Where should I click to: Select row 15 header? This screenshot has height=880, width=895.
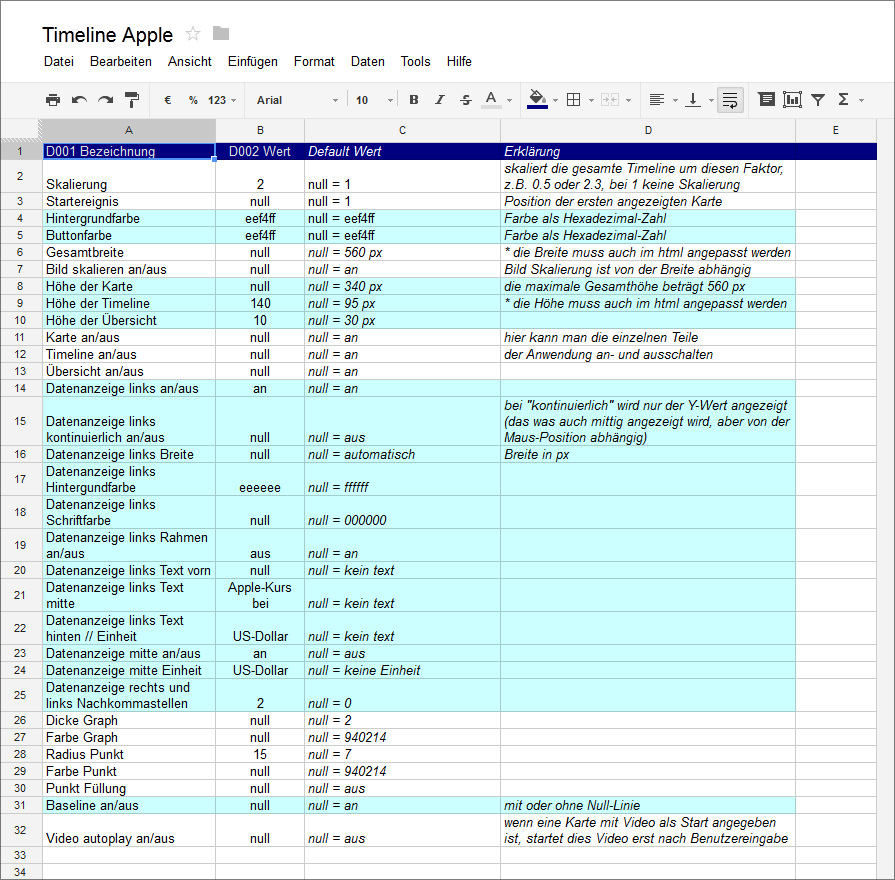click(x=21, y=421)
